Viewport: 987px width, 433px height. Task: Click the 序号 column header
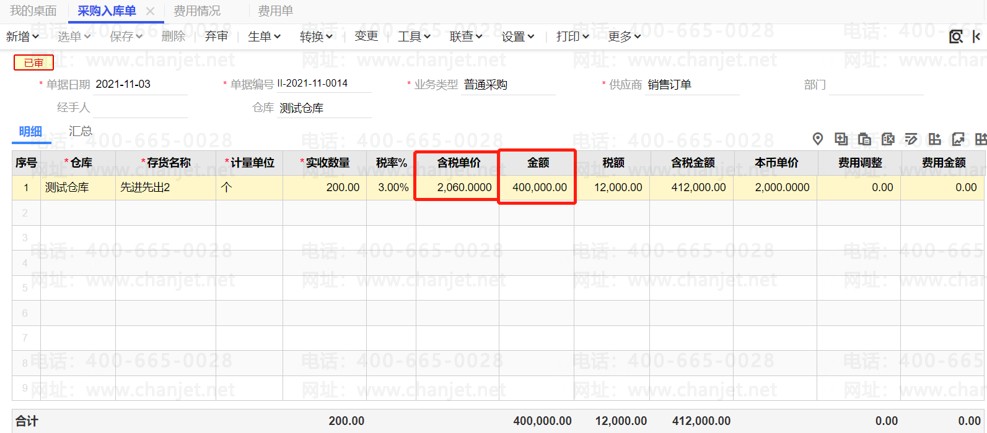tap(26, 163)
